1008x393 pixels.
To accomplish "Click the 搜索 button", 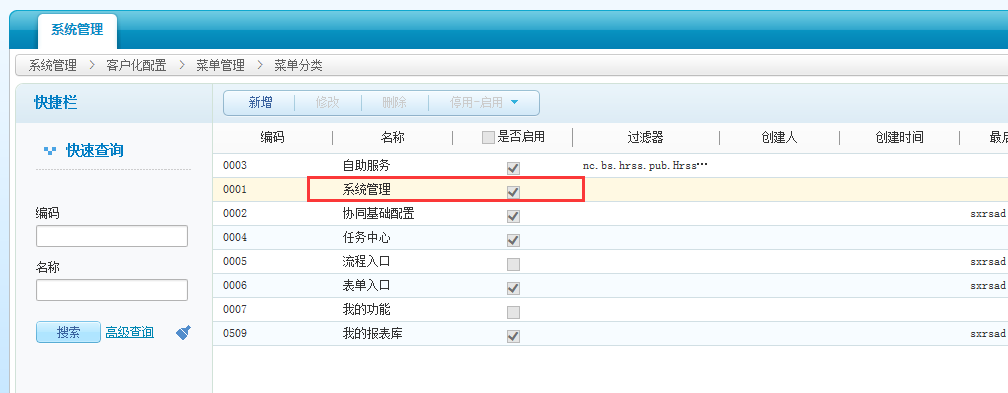I will 68,332.
